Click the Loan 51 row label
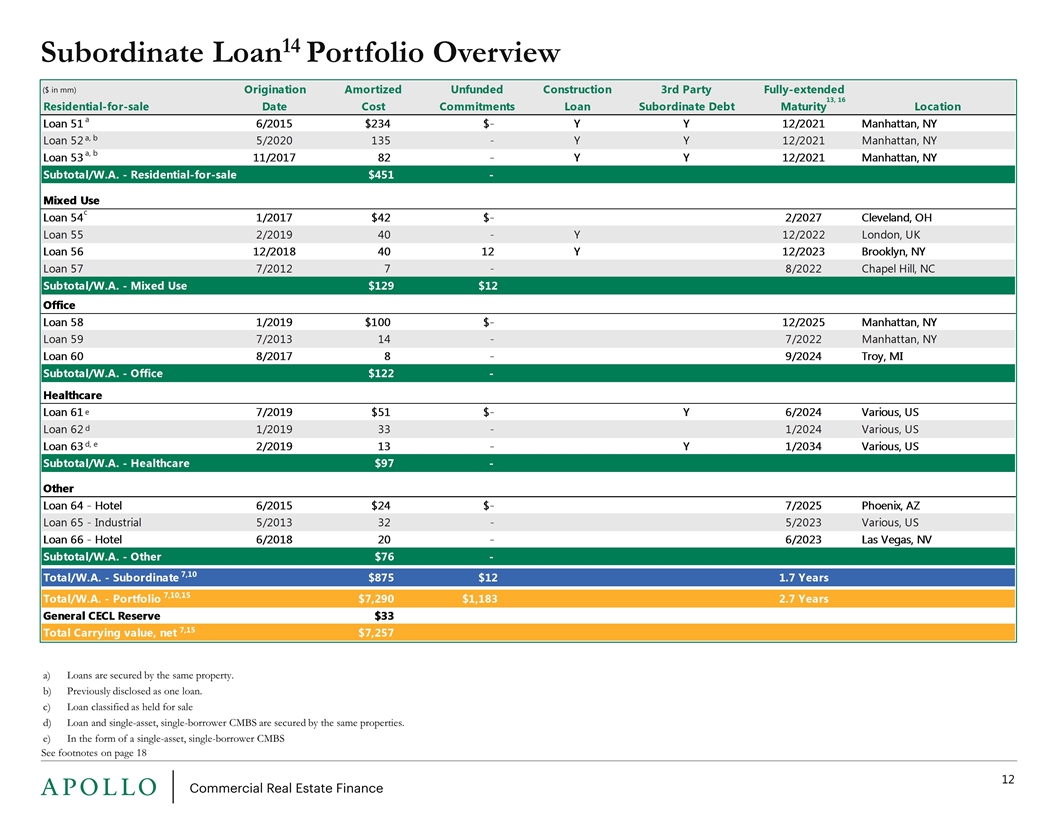Image resolution: width=1056 pixels, height=816 pixels. click(x=66, y=123)
